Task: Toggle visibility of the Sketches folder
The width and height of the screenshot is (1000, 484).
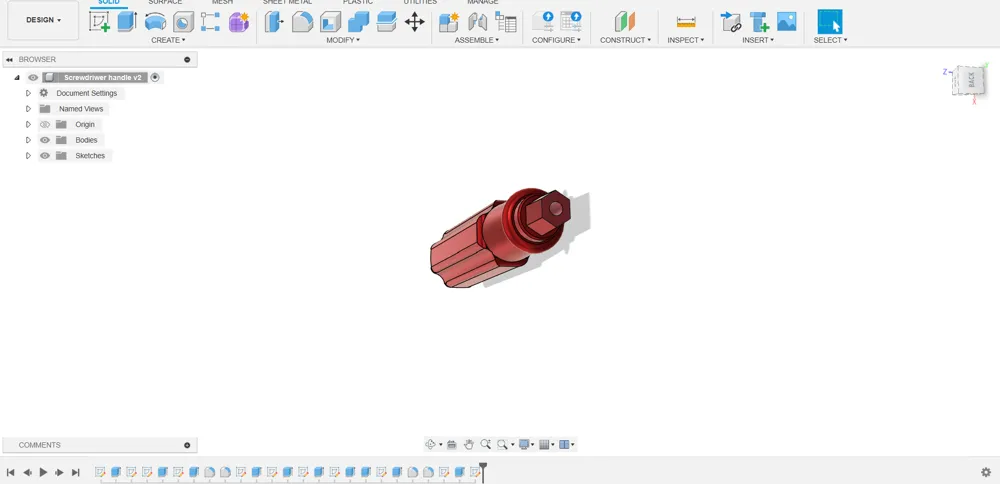Action: click(x=45, y=156)
